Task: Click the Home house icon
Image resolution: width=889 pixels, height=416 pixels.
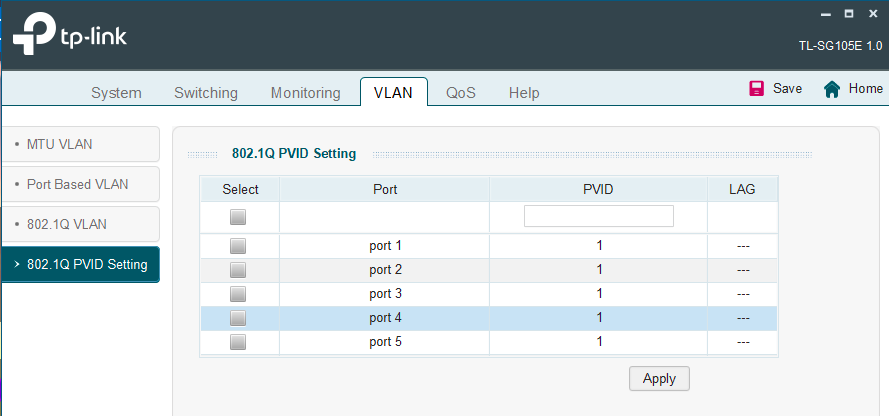Action: 831,89
